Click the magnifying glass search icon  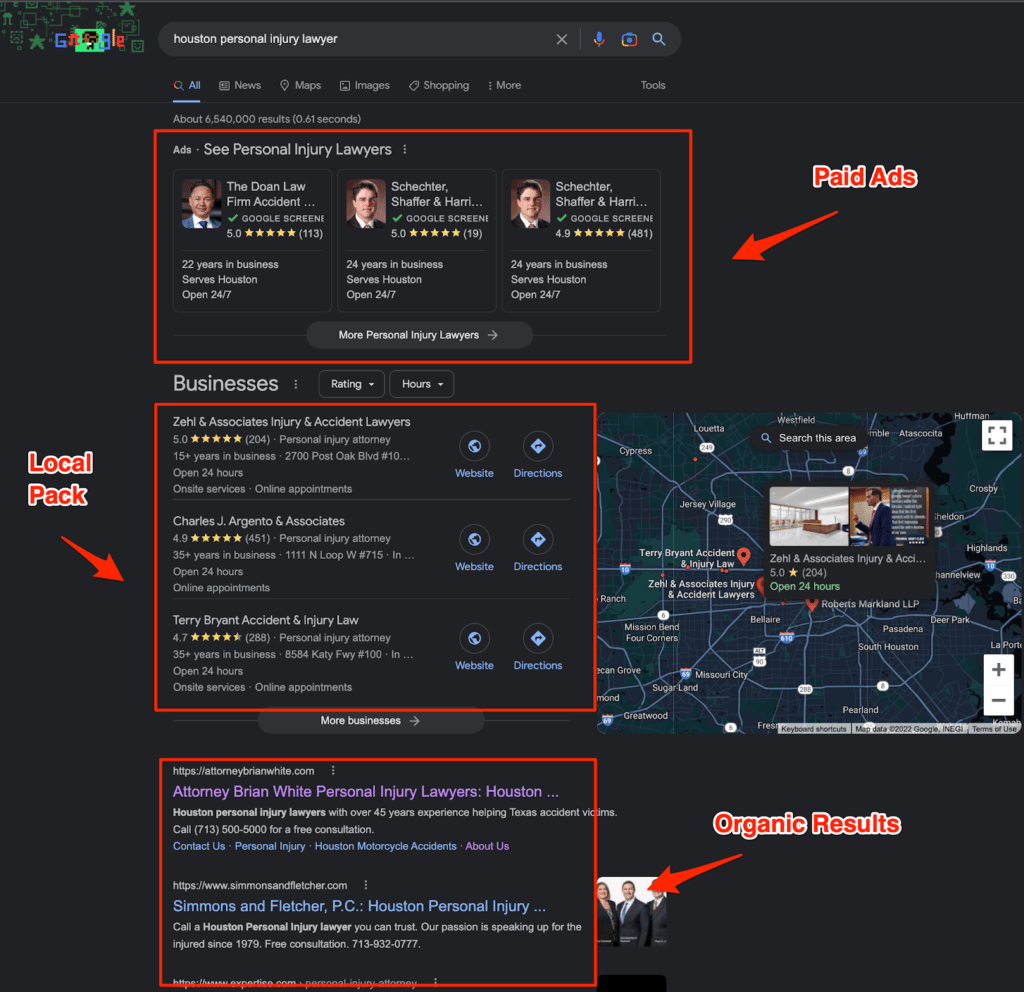(x=659, y=39)
